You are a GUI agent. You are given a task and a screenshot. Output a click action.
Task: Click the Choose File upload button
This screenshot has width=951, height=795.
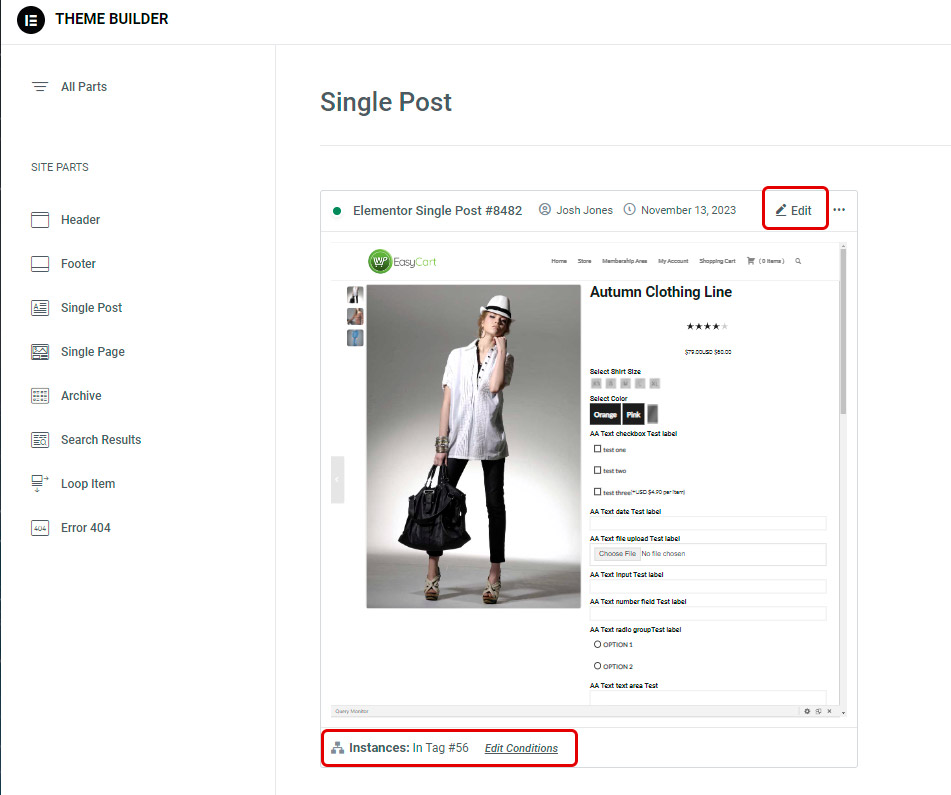[x=616, y=553]
